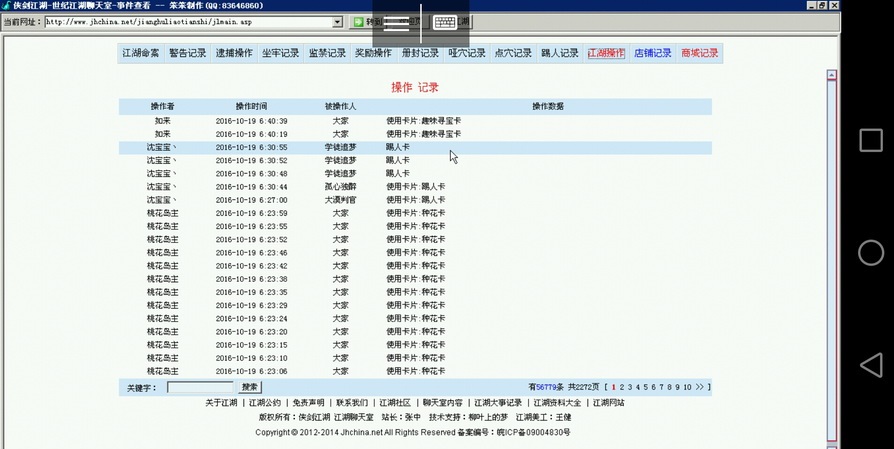
Task: Switch to 点穴记录 tab
Action: [513, 53]
